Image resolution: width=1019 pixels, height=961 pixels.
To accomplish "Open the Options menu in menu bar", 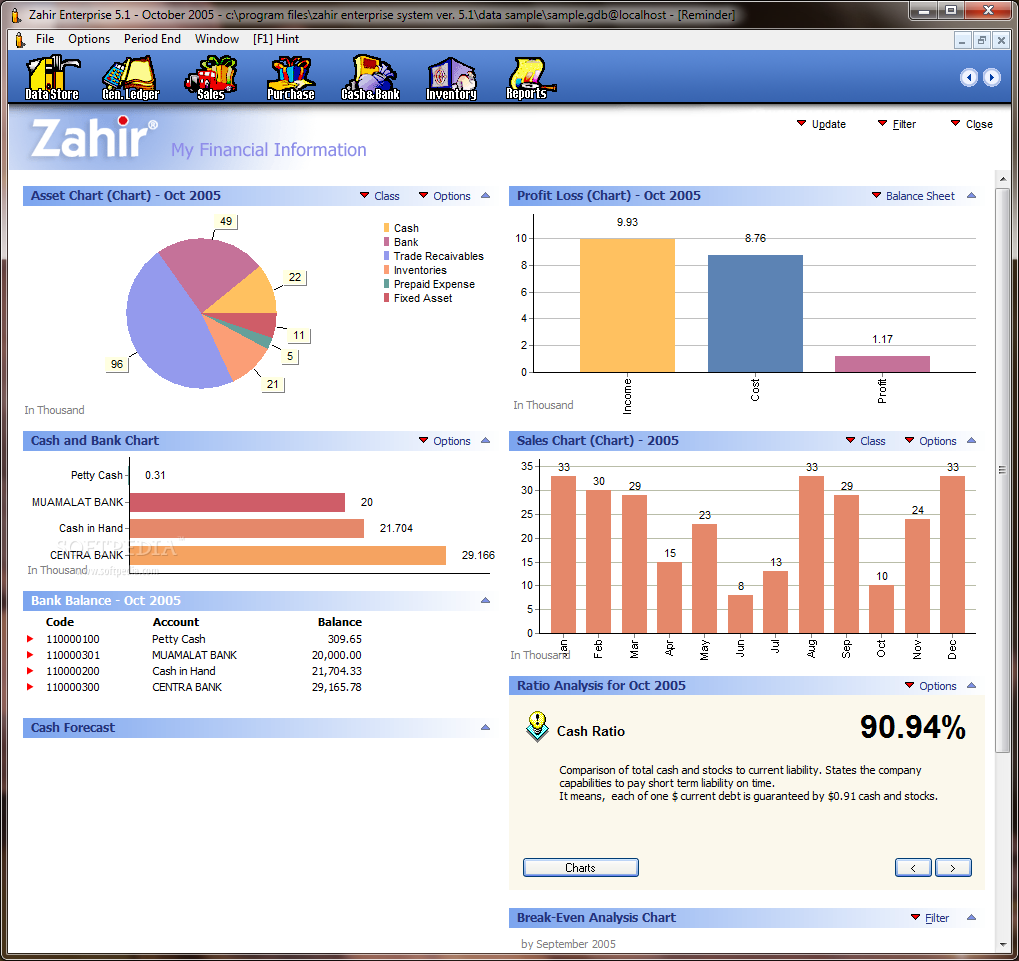I will pos(89,39).
